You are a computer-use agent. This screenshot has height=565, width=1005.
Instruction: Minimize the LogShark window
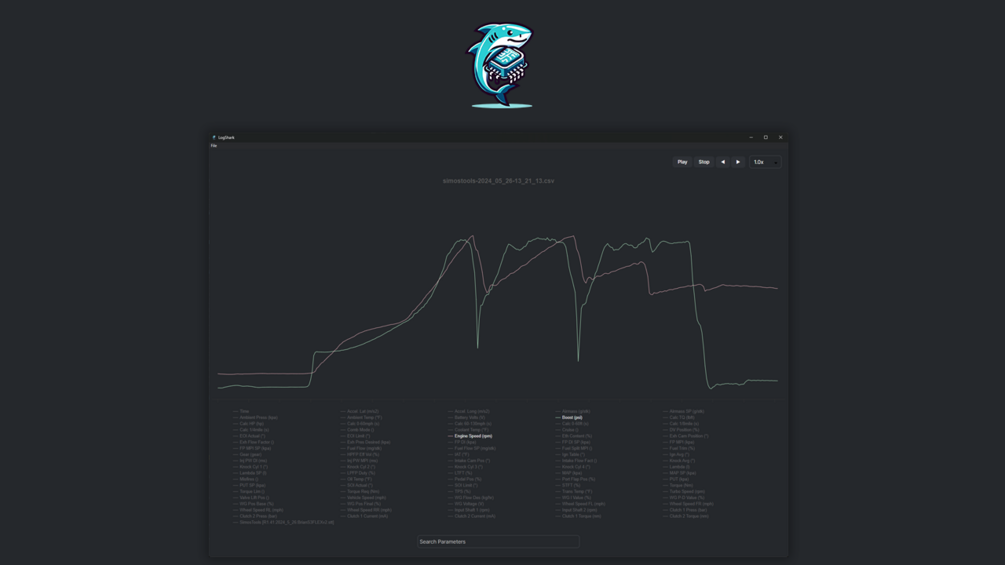751,137
